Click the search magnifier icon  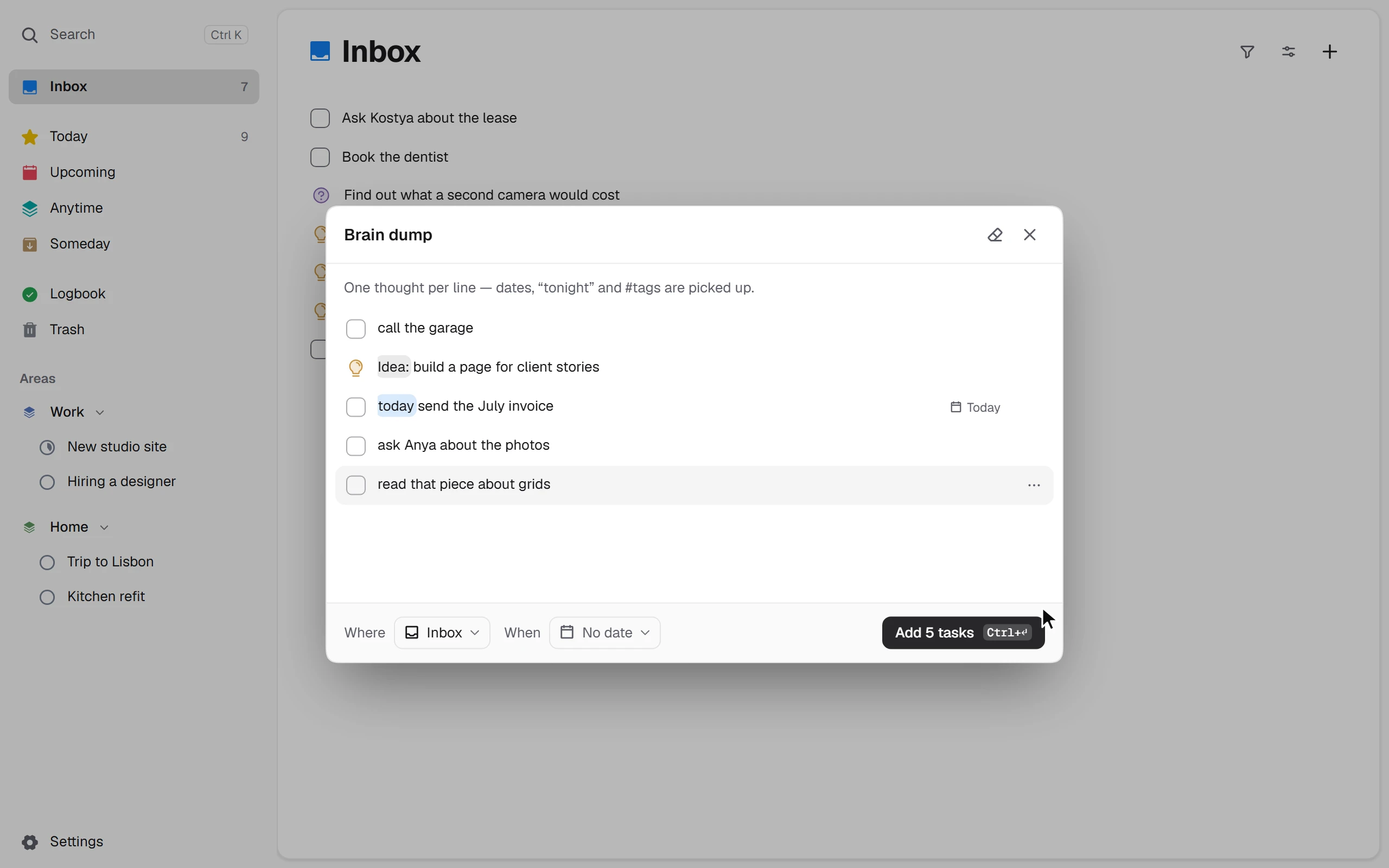pyautogui.click(x=30, y=35)
